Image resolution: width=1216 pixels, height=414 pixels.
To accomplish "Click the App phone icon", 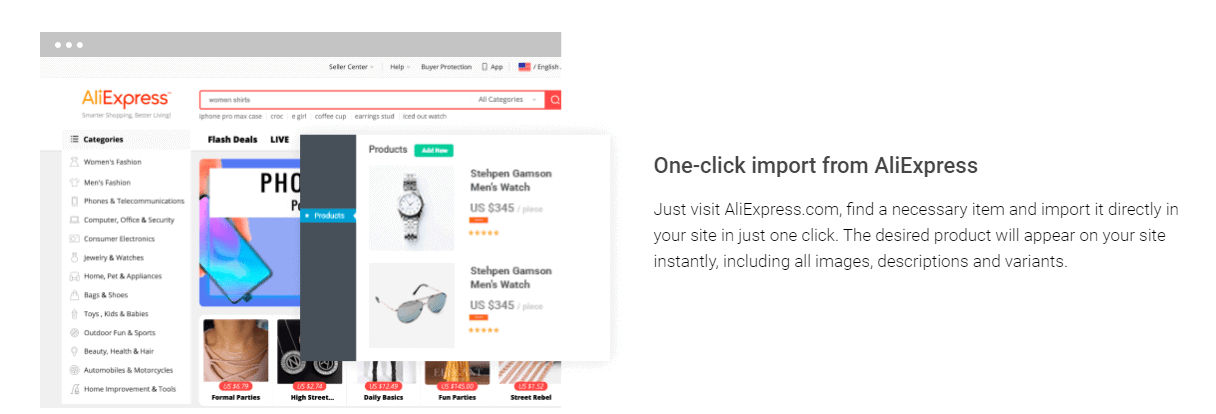I will (485, 67).
